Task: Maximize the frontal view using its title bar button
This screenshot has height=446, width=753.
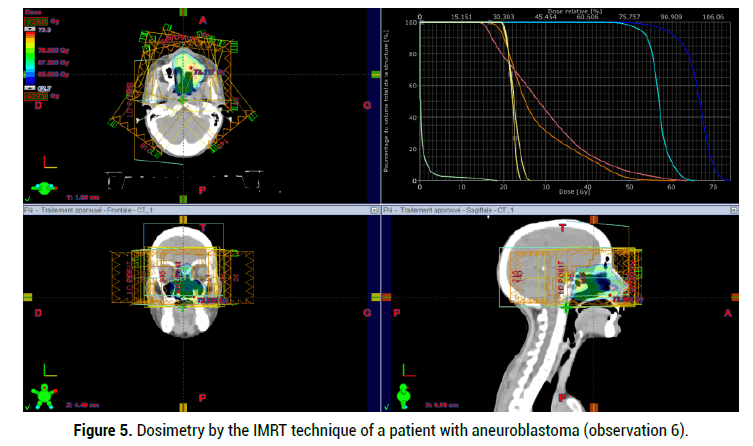Action: coord(372,210)
